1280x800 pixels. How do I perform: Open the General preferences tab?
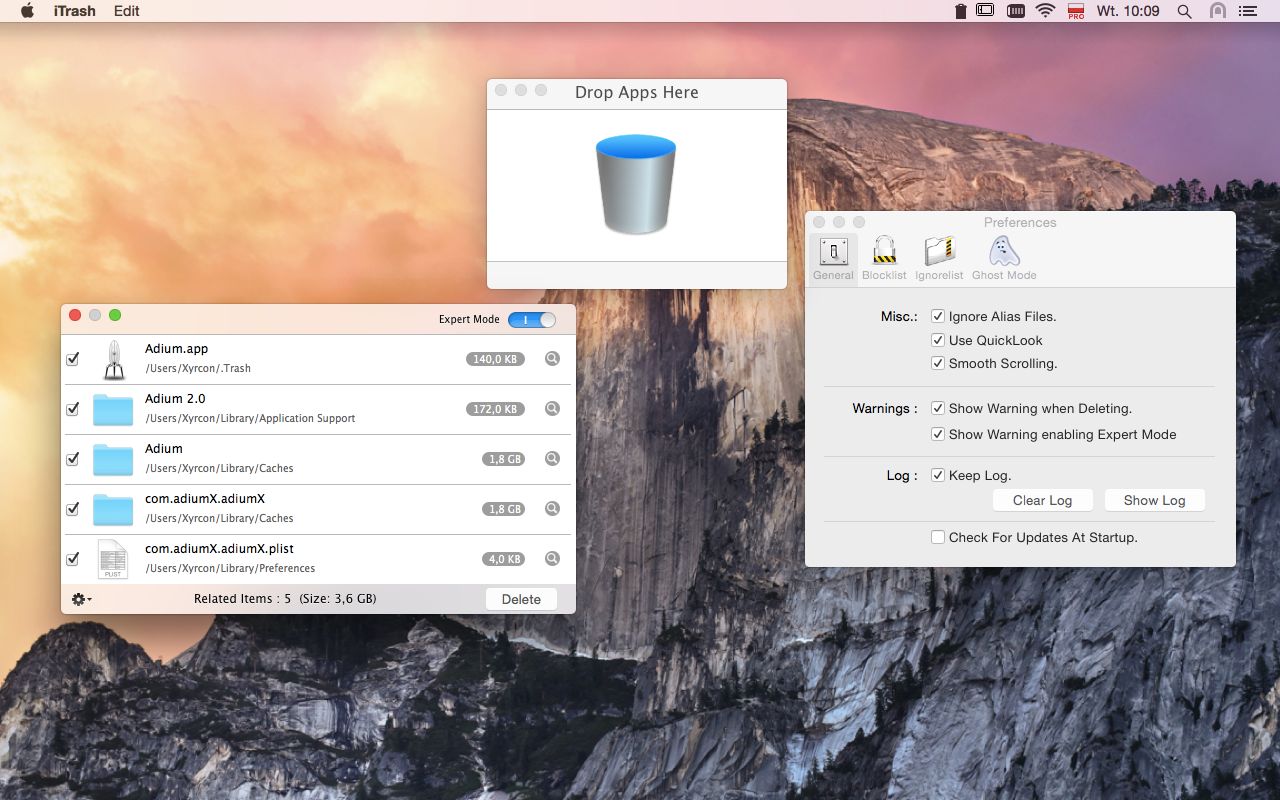833,259
